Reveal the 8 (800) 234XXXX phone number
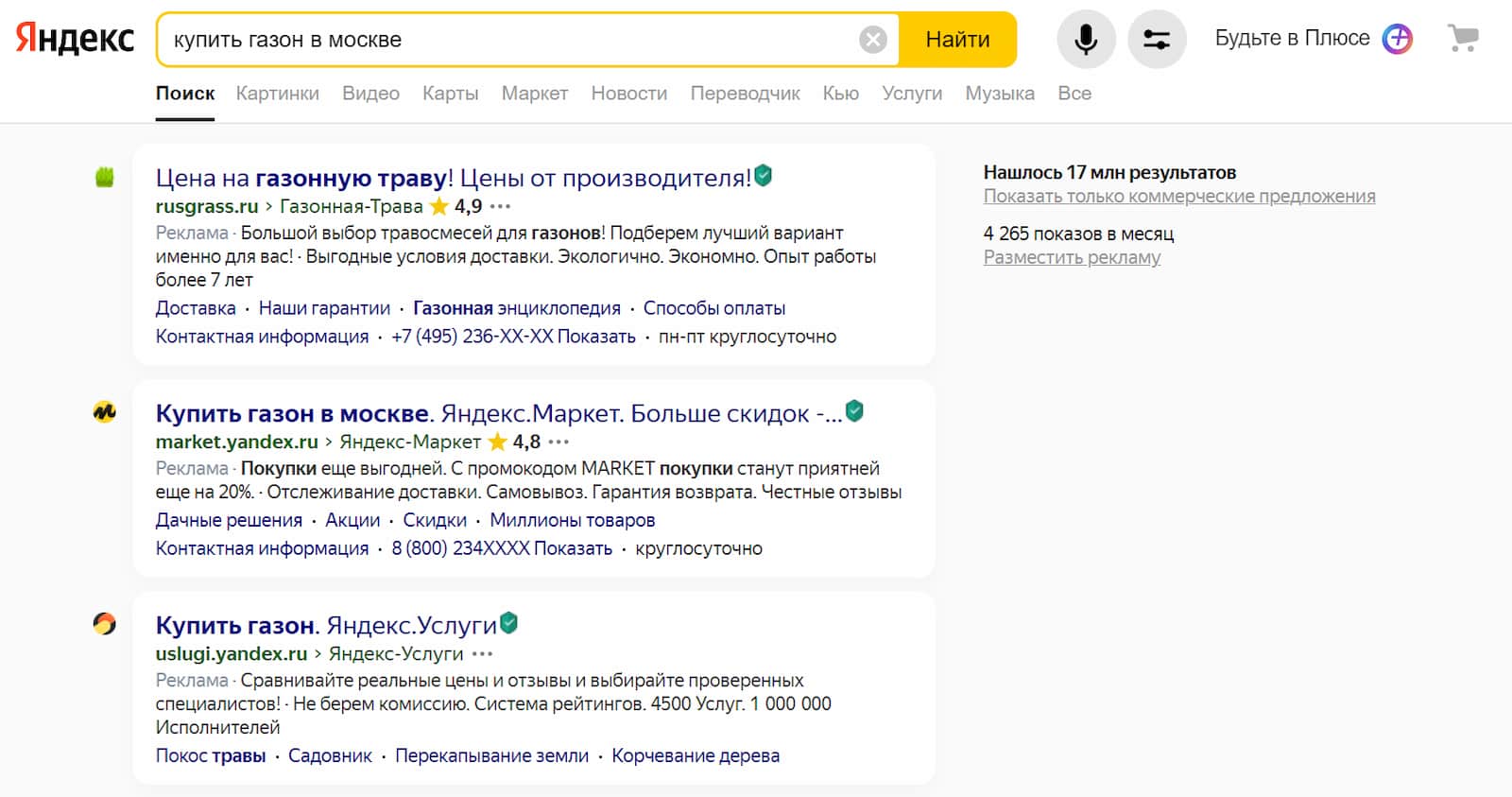Viewport: 1512px width, 797px height. (502, 548)
